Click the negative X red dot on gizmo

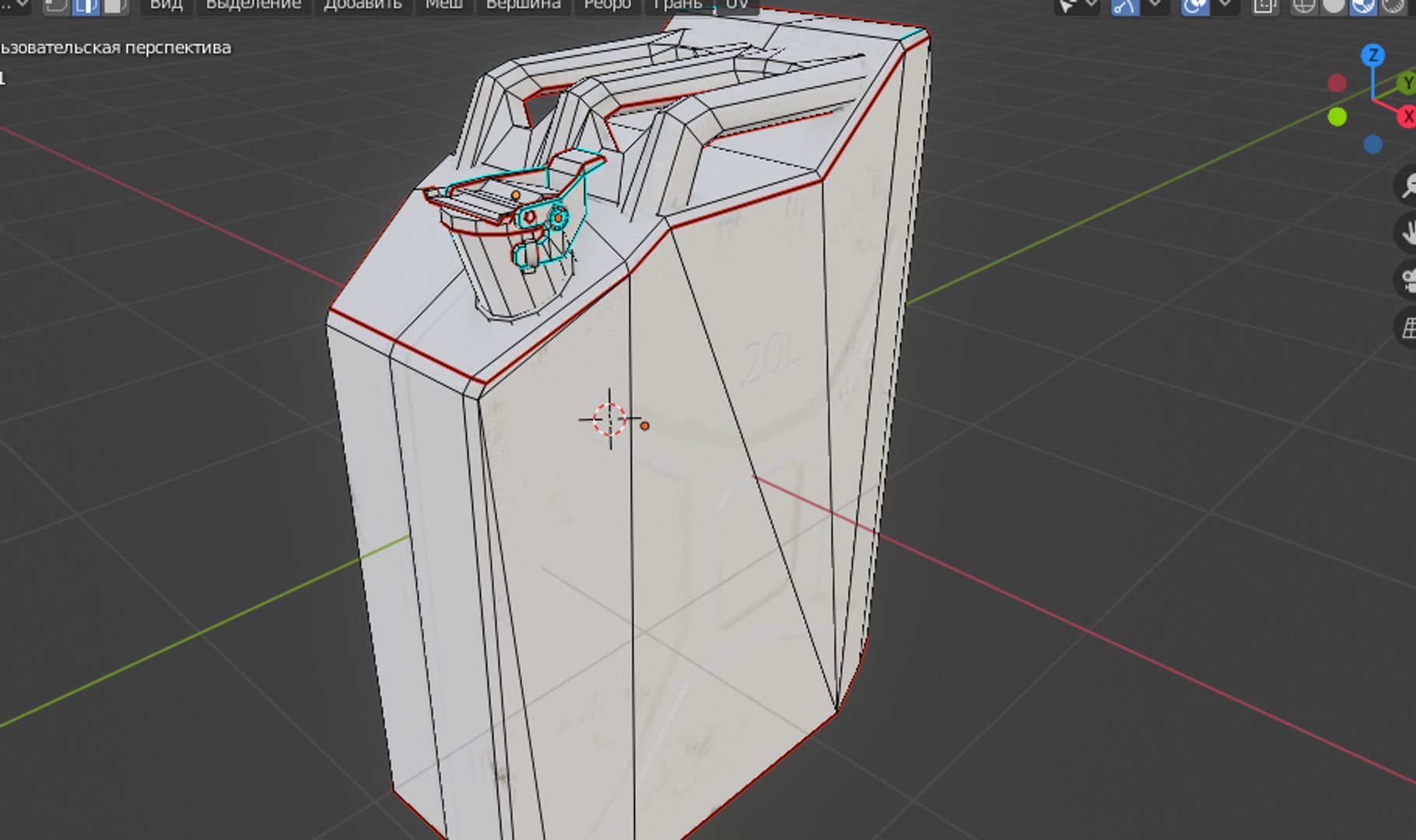point(1337,83)
